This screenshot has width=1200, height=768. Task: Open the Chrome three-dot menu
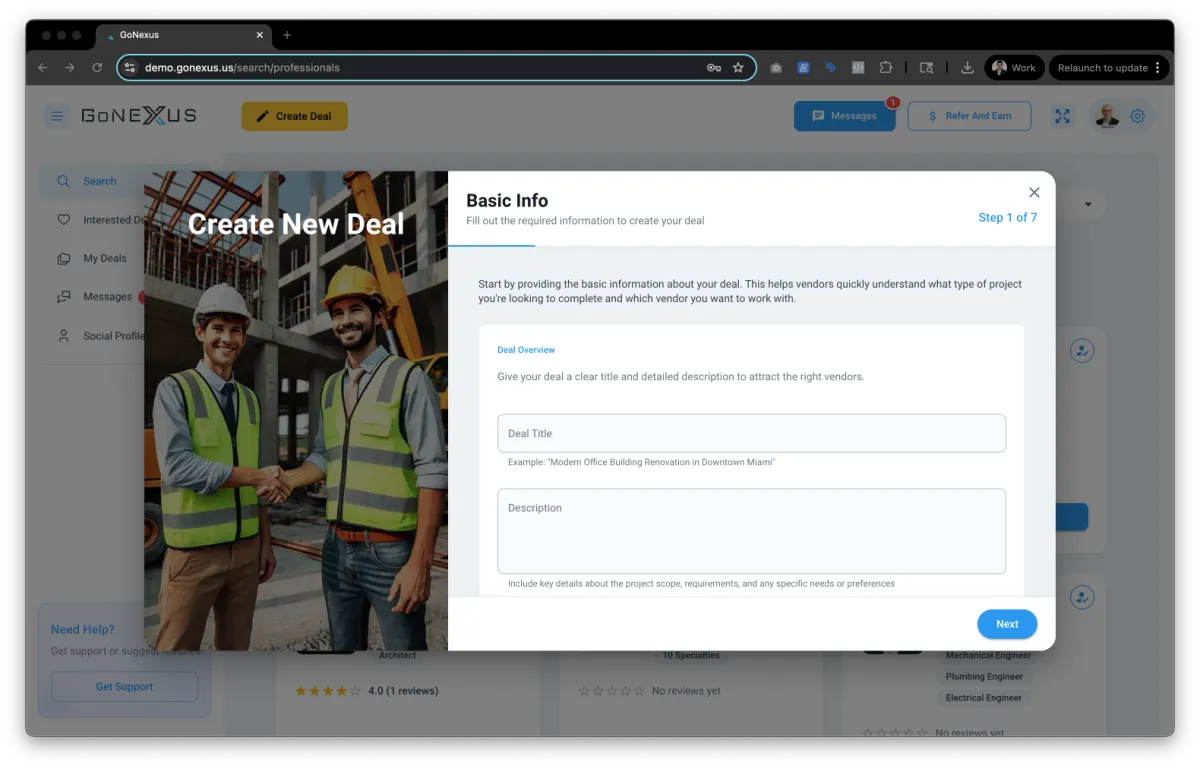[1157, 68]
